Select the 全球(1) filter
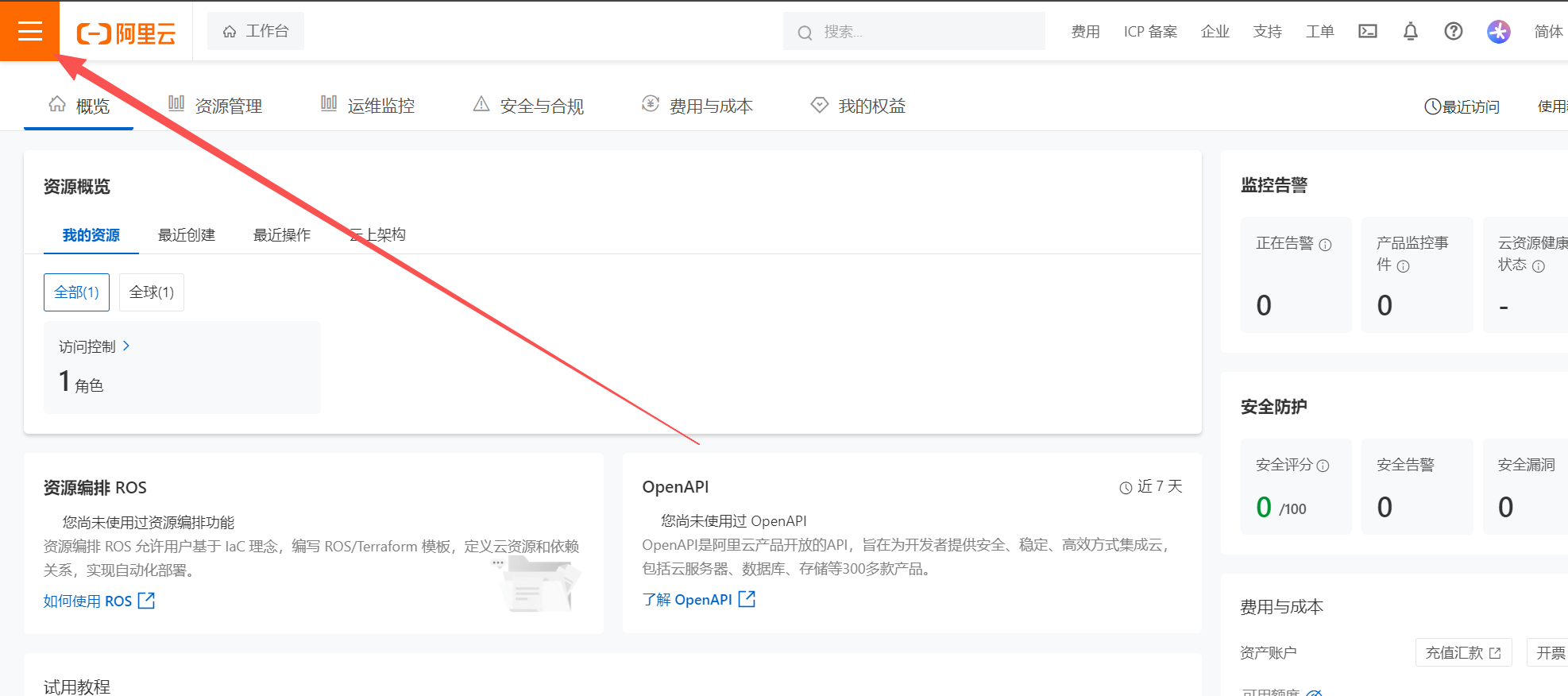The width and height of the screenshot is (1568, 696). click(152, 292)
